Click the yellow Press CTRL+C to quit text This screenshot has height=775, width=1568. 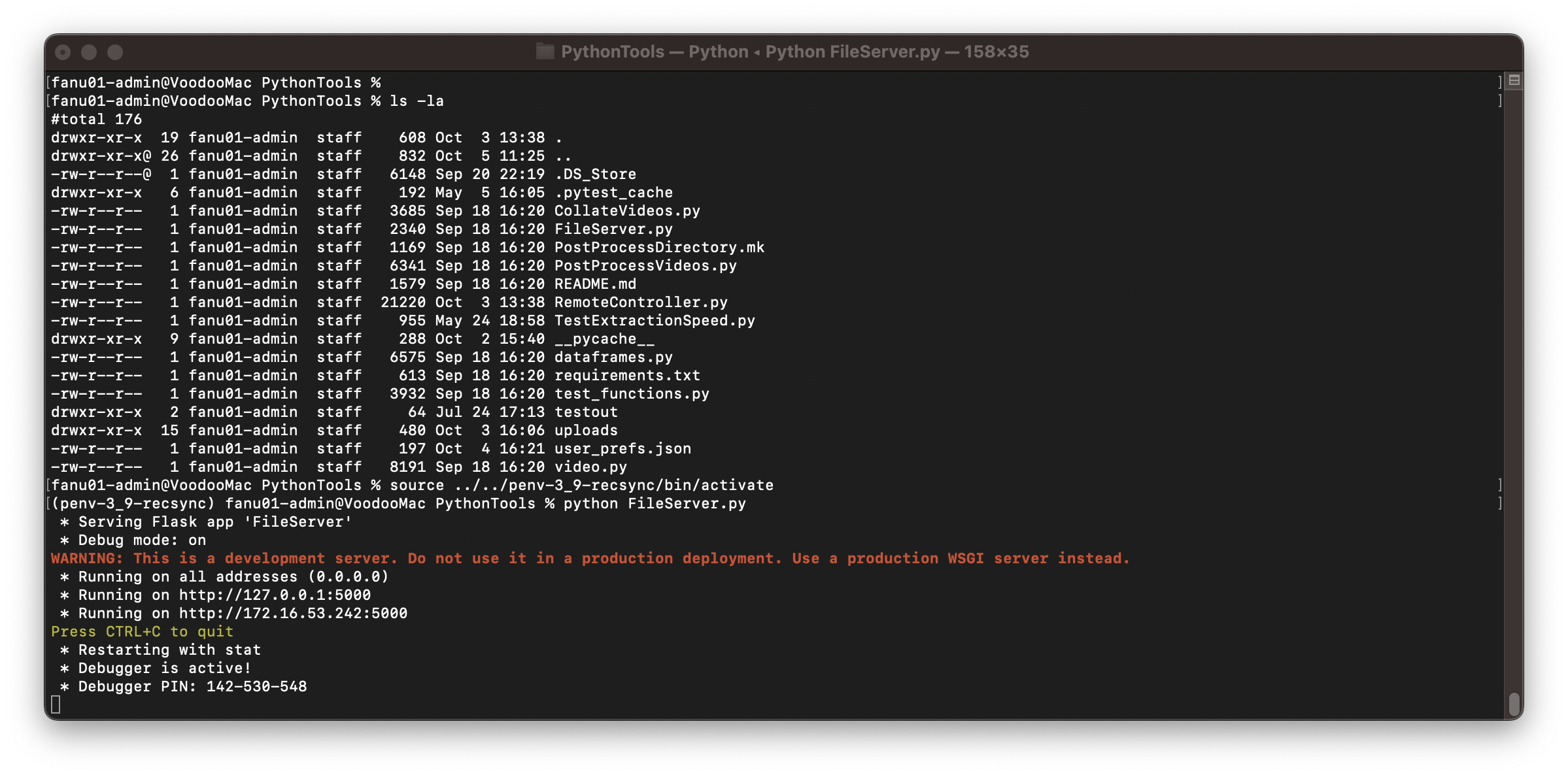click(x=142, y=632)
